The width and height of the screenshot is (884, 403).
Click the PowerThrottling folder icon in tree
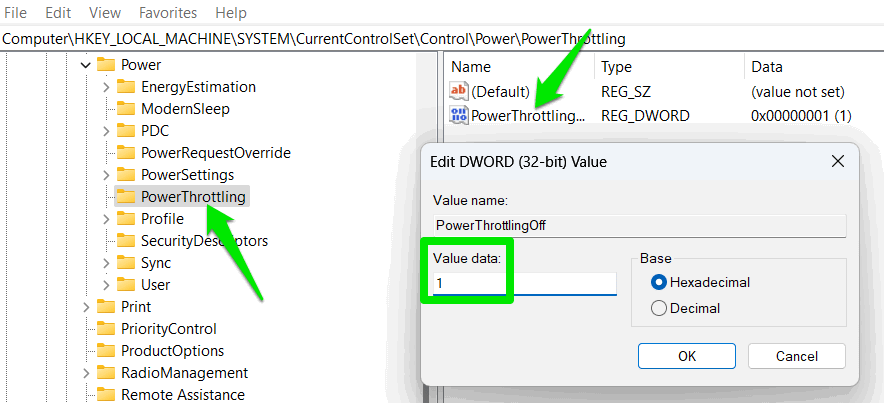(x=126, y=197)
